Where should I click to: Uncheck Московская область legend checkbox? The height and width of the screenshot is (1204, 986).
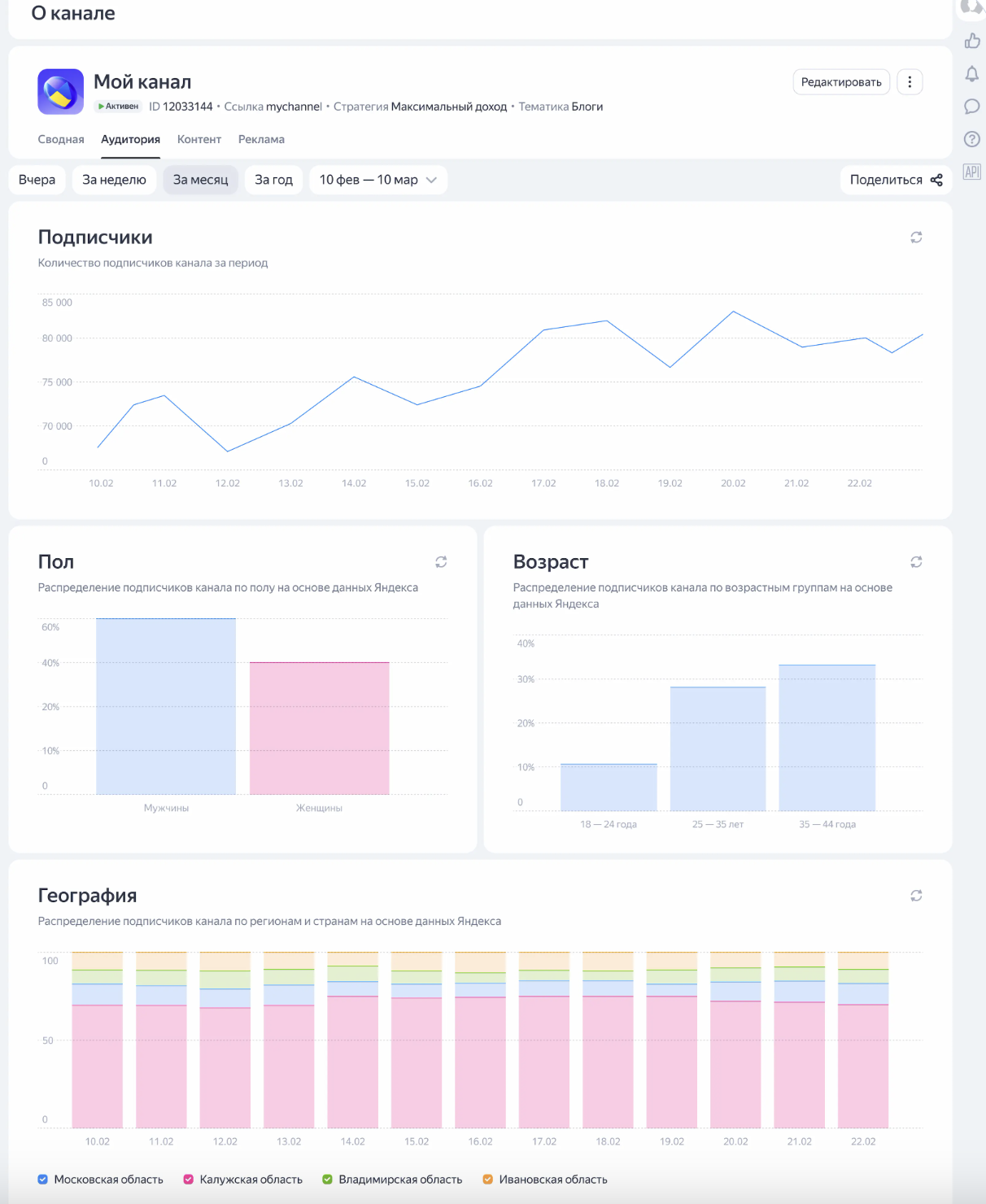pyautogui.click(x=43, y=1180)
